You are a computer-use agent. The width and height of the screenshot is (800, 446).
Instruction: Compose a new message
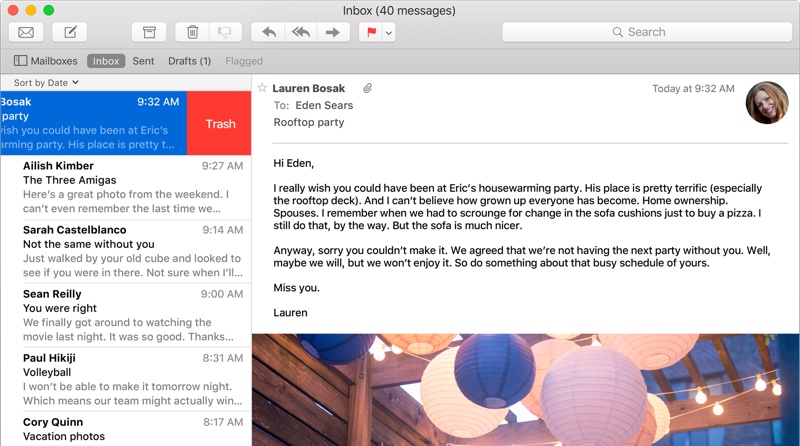70,33
